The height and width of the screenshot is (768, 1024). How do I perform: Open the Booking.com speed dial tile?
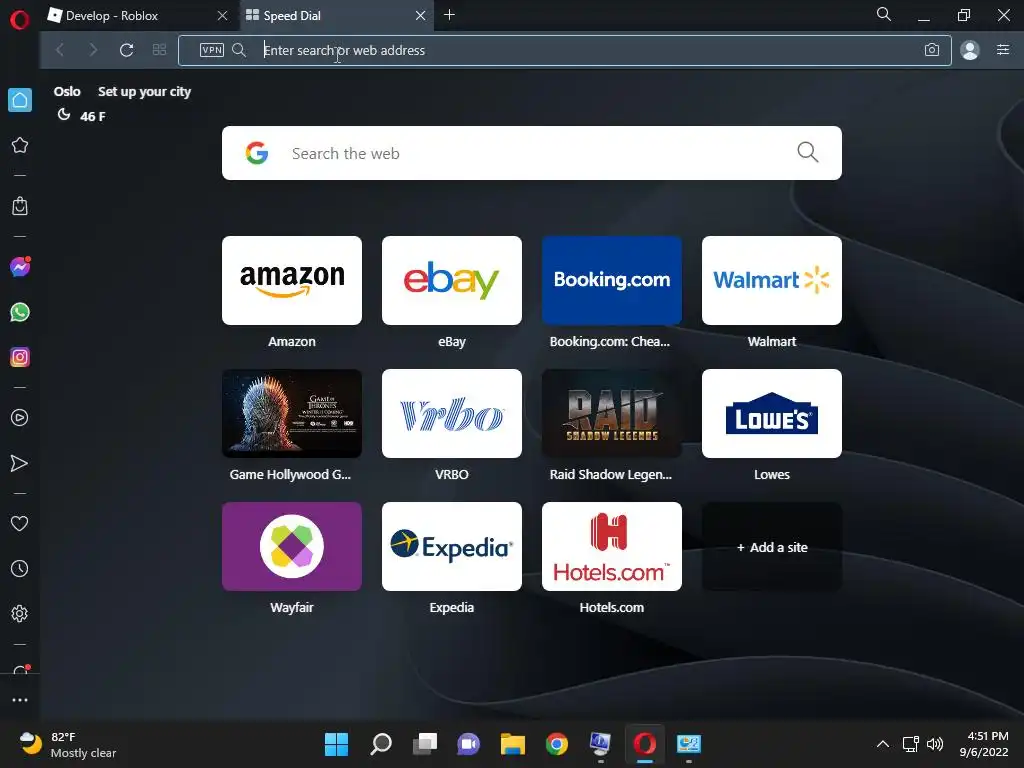[x=612, y=280]
